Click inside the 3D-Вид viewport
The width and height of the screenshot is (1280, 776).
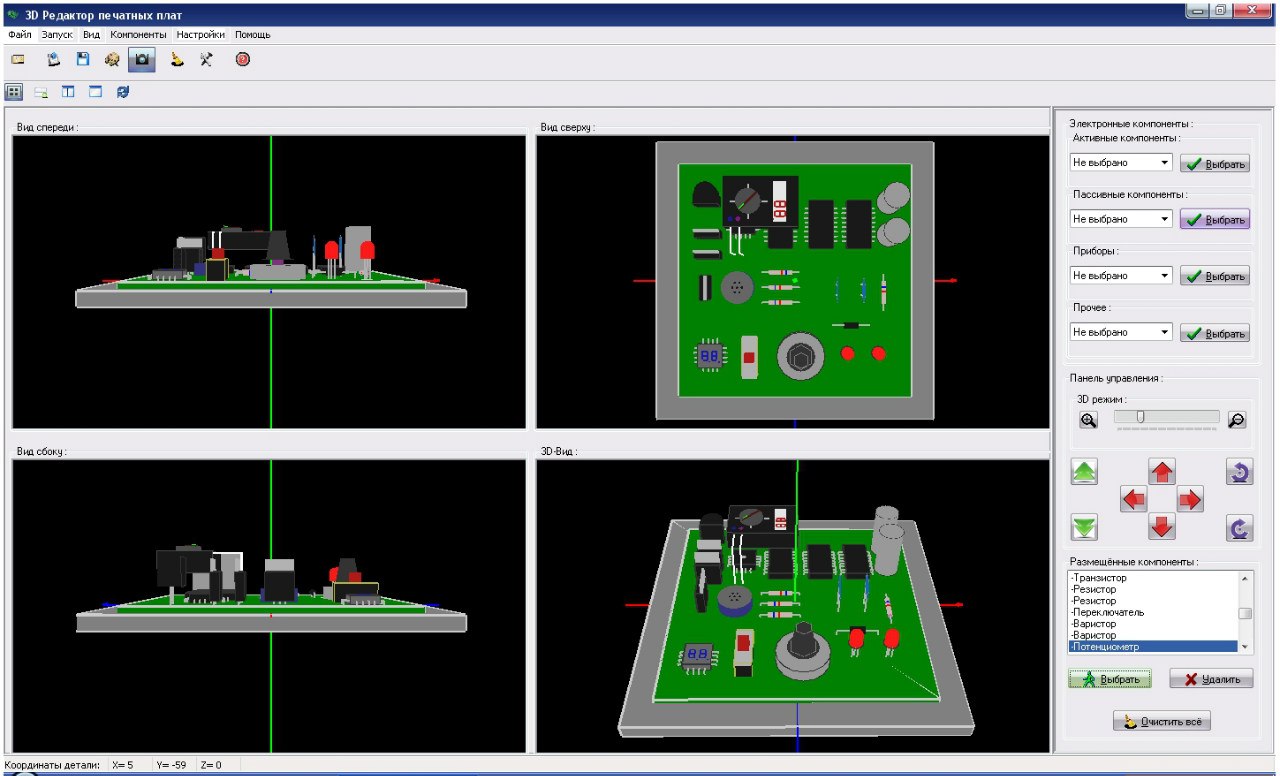coord(795,606)
